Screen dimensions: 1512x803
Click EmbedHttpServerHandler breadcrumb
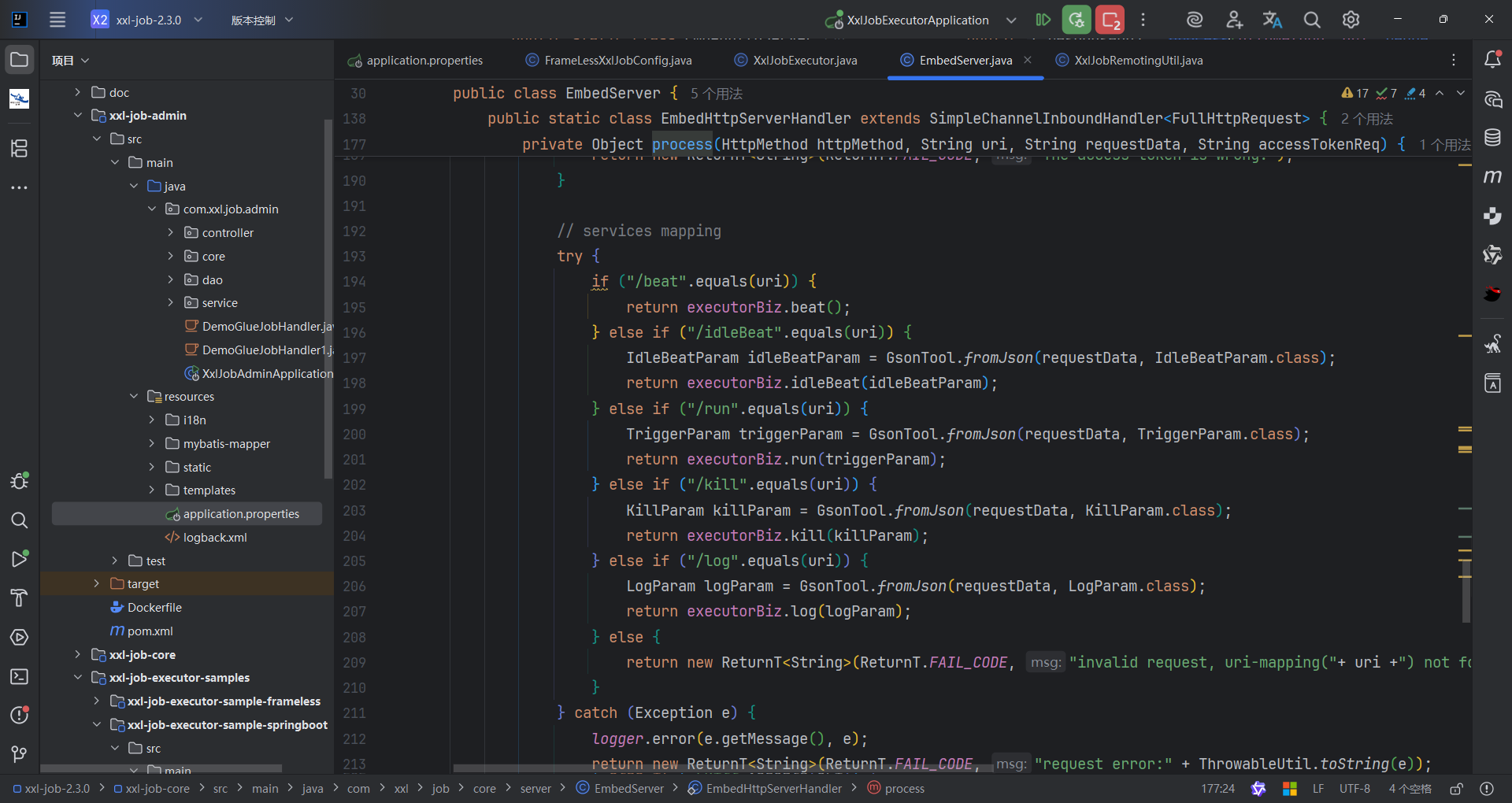click(x=765, y=788)
